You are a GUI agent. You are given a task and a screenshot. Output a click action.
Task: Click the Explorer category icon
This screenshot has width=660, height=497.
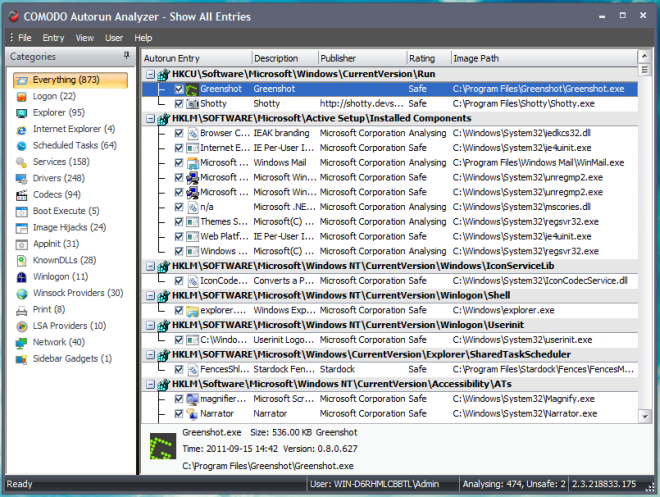click(x=22, y=113)
